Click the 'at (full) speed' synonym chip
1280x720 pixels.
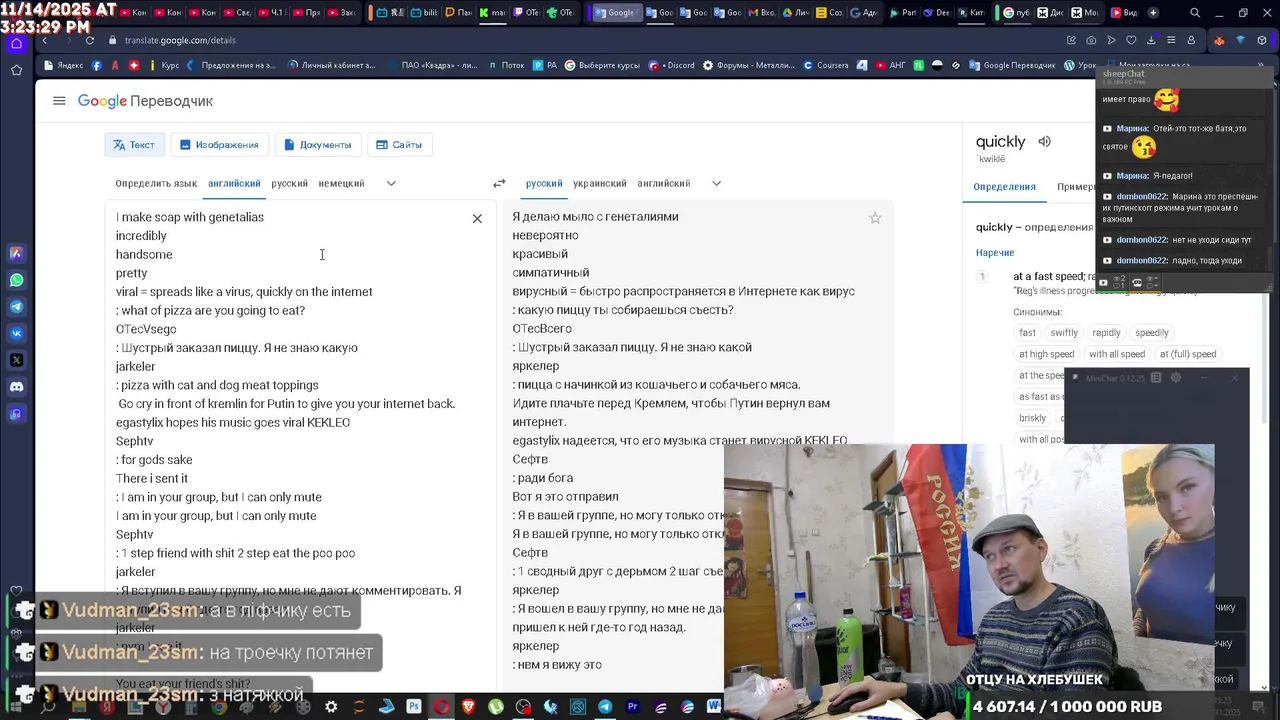point(1188,354)
